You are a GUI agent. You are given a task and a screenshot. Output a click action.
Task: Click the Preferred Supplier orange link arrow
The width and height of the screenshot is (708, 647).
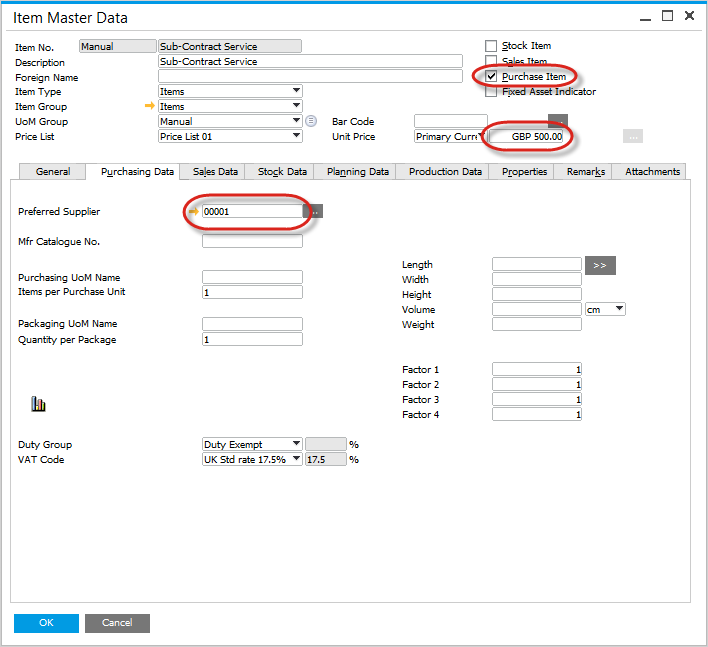[x=194, y=211]
